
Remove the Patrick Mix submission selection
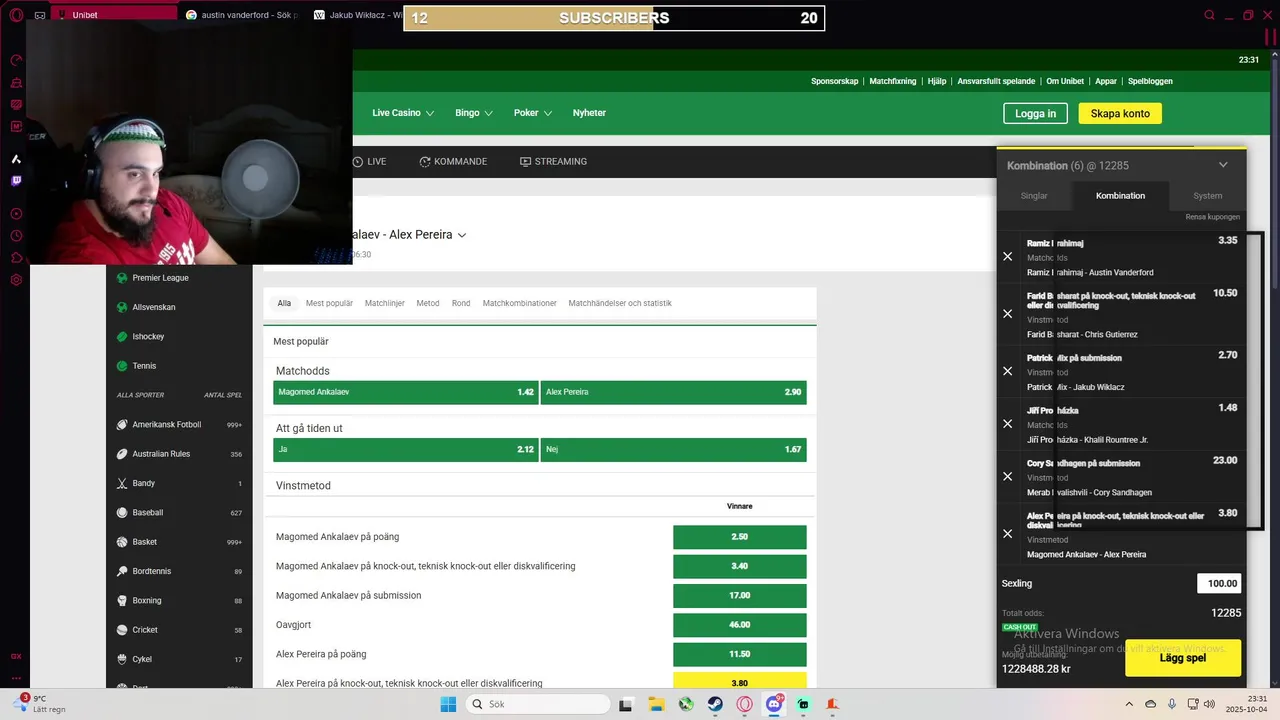pos(1008,371)
